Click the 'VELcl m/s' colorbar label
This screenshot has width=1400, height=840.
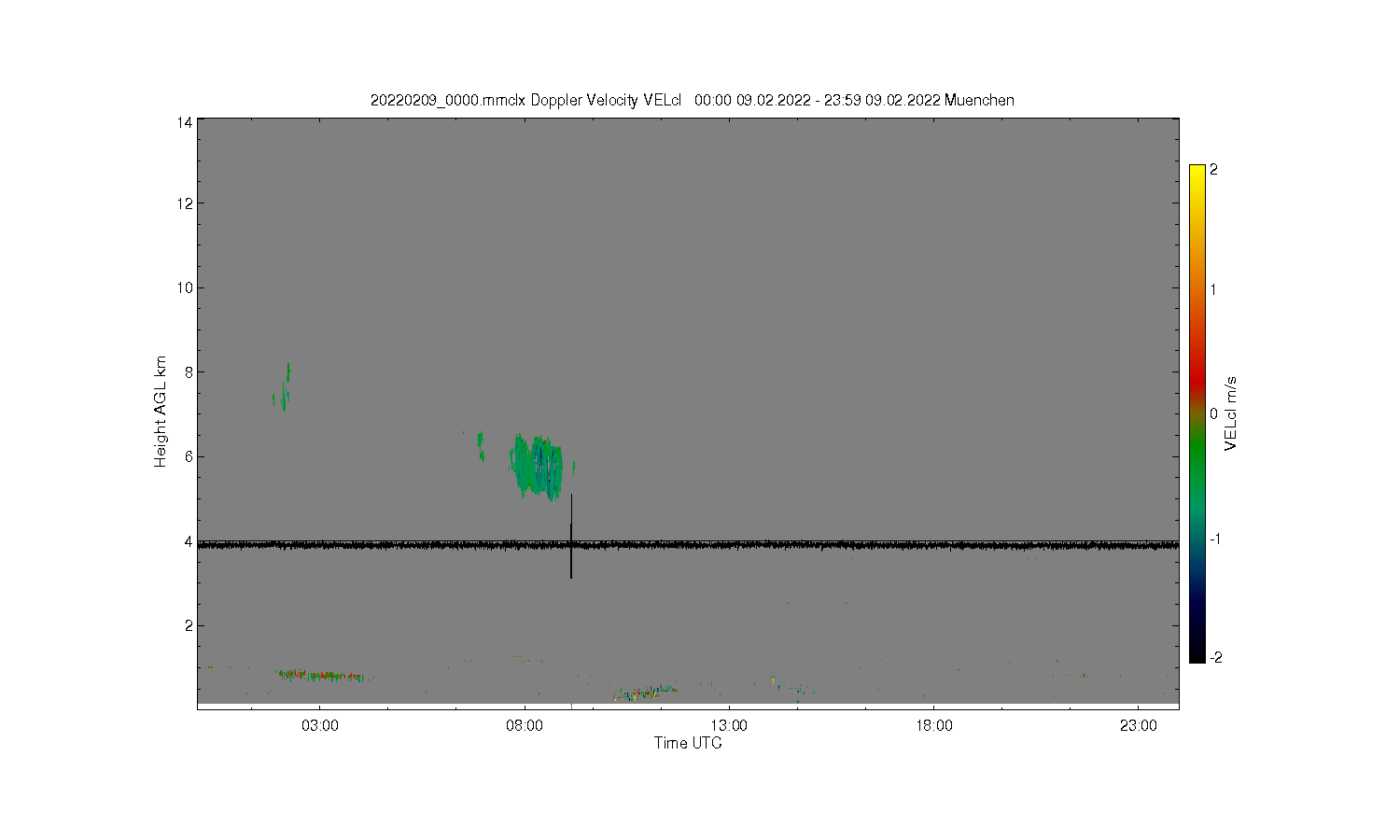1231,413
